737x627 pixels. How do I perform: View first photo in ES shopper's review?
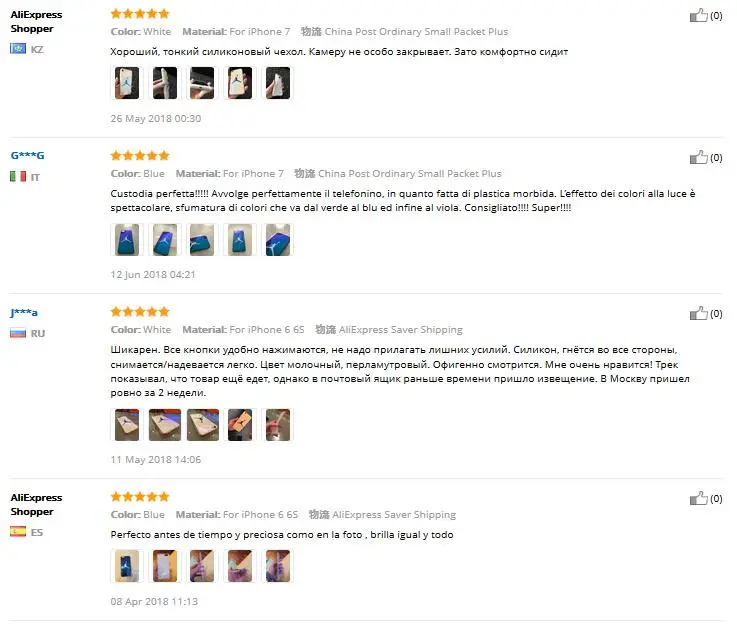127,566
